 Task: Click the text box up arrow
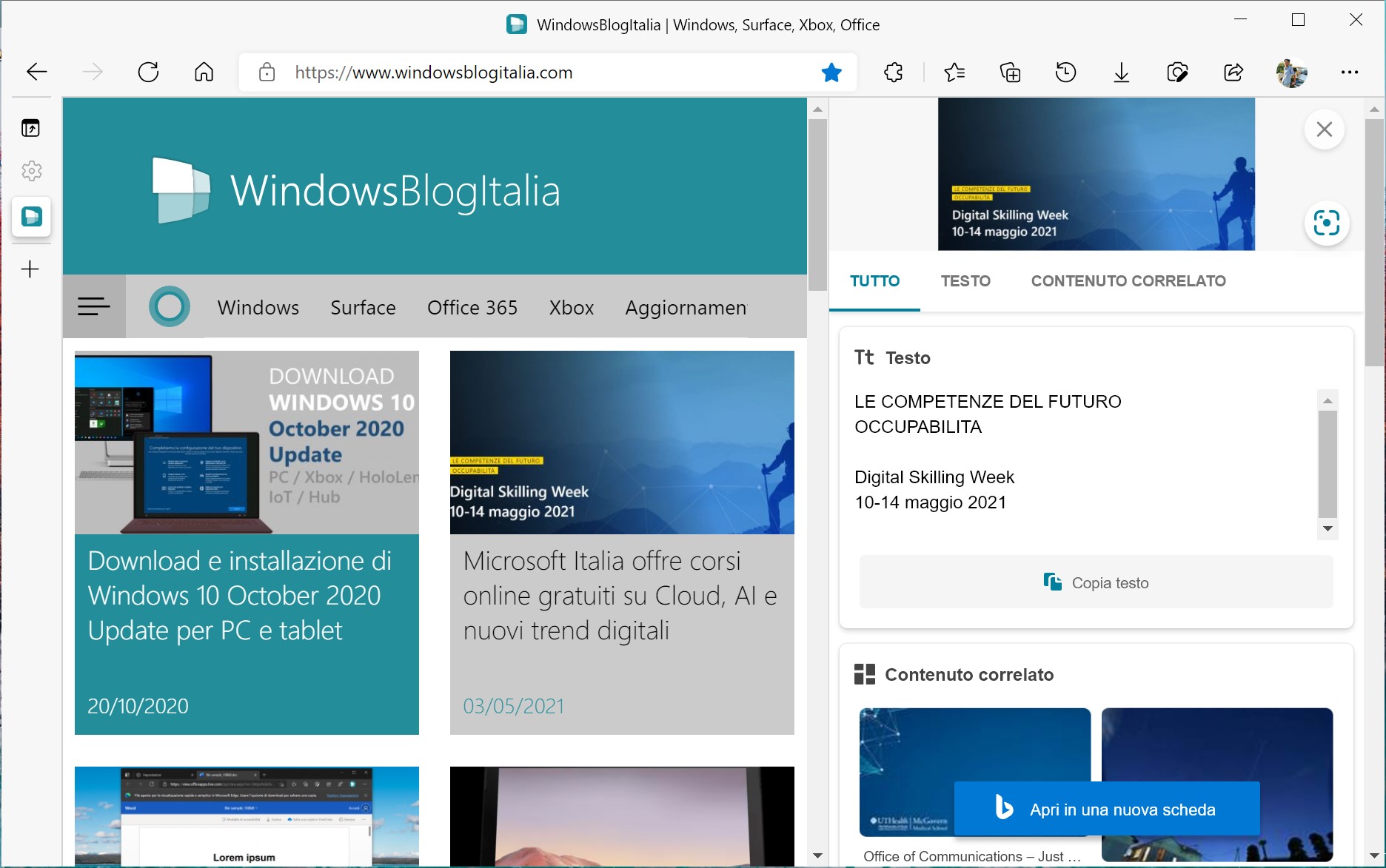click(1328, 400)
